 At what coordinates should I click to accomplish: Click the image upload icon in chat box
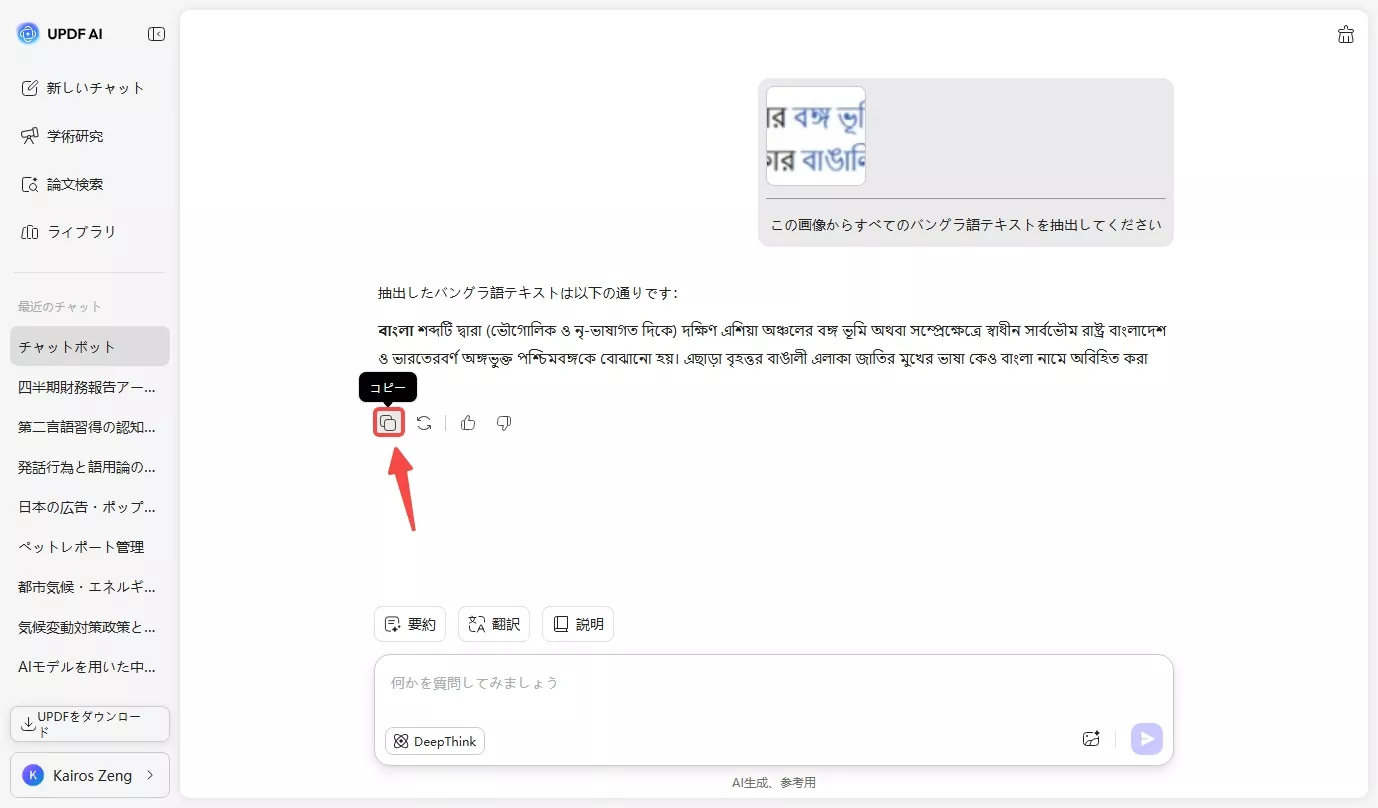point(1091,739)
